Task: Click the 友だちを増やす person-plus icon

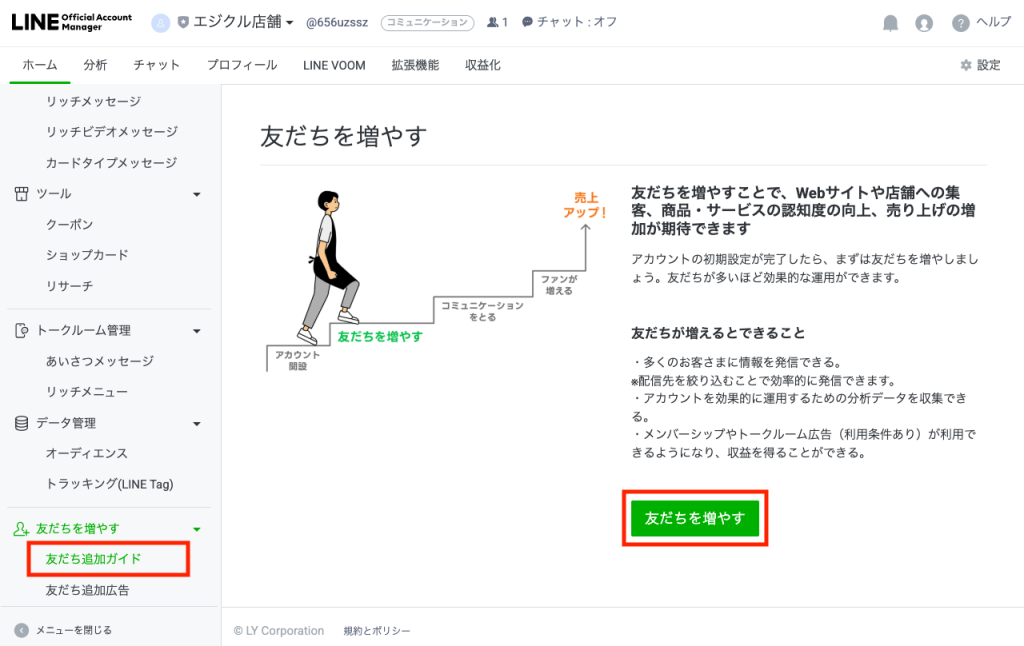Action: tap(22, 528)
